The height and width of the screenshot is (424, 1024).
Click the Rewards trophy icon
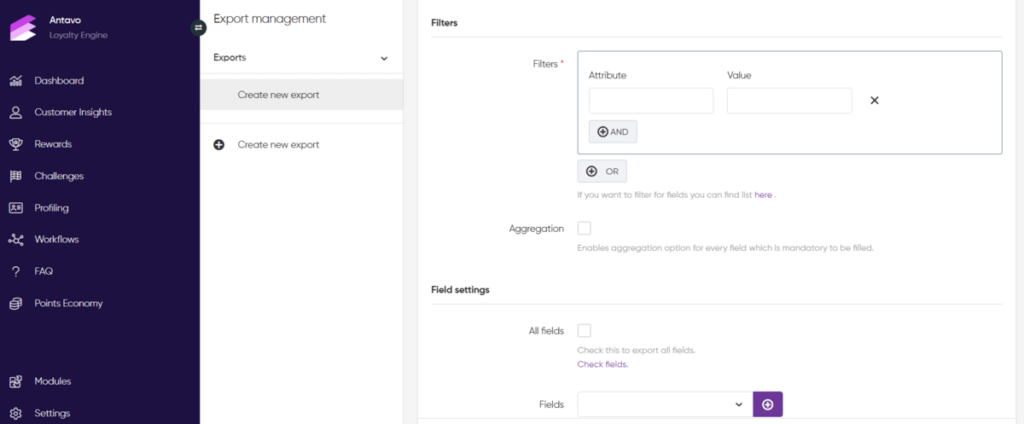(x=16, y=144)
